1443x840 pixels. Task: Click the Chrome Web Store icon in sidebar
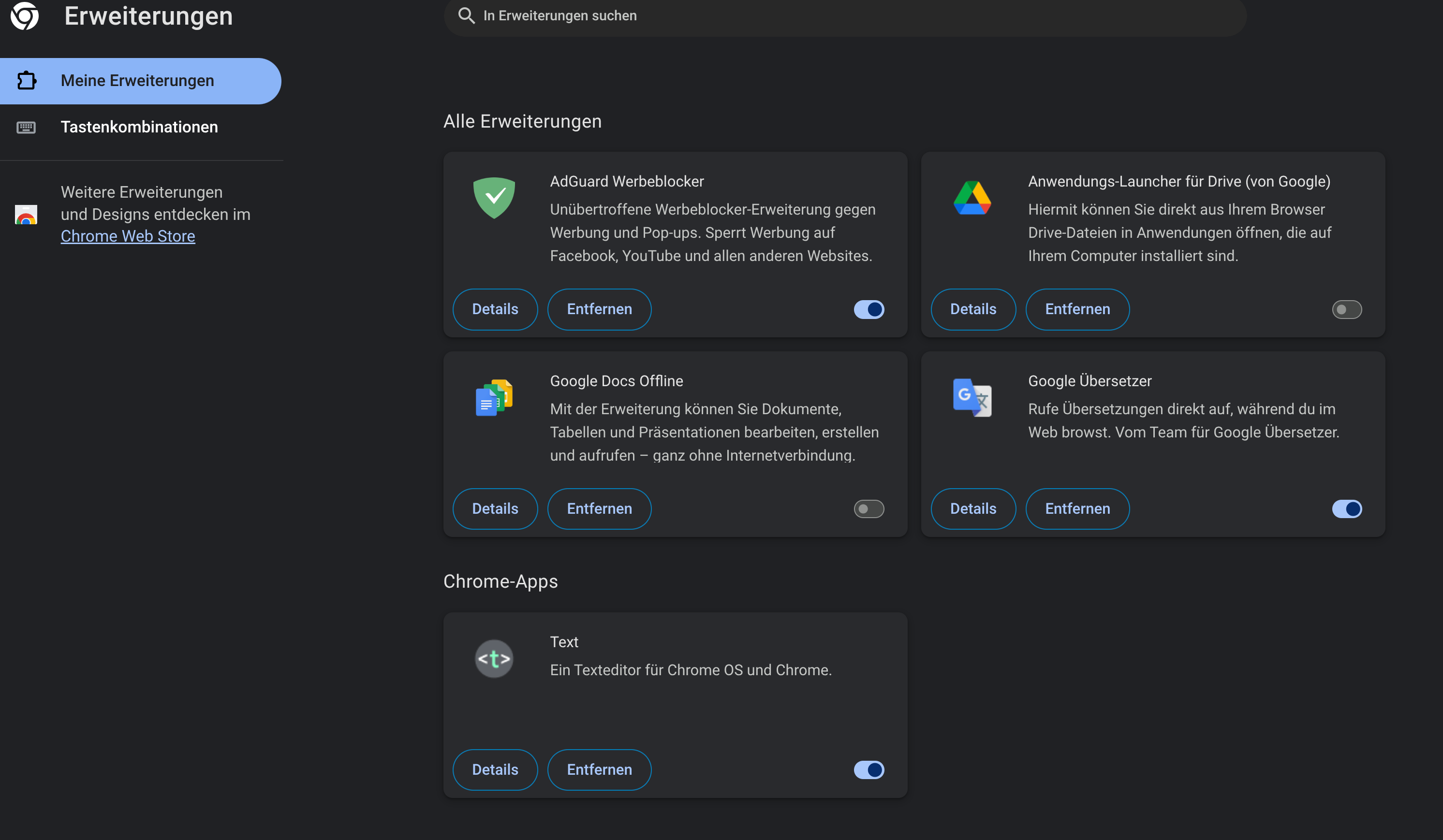pos(26,215)
